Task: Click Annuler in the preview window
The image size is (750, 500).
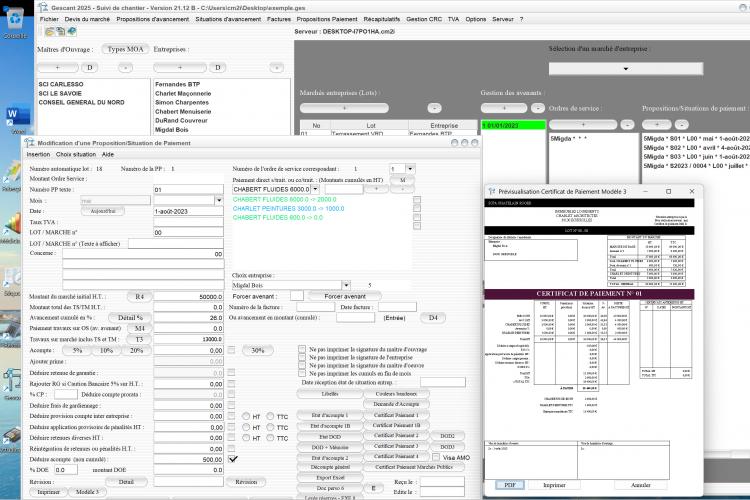Action: pyautogui.click(x=641, y=485)
